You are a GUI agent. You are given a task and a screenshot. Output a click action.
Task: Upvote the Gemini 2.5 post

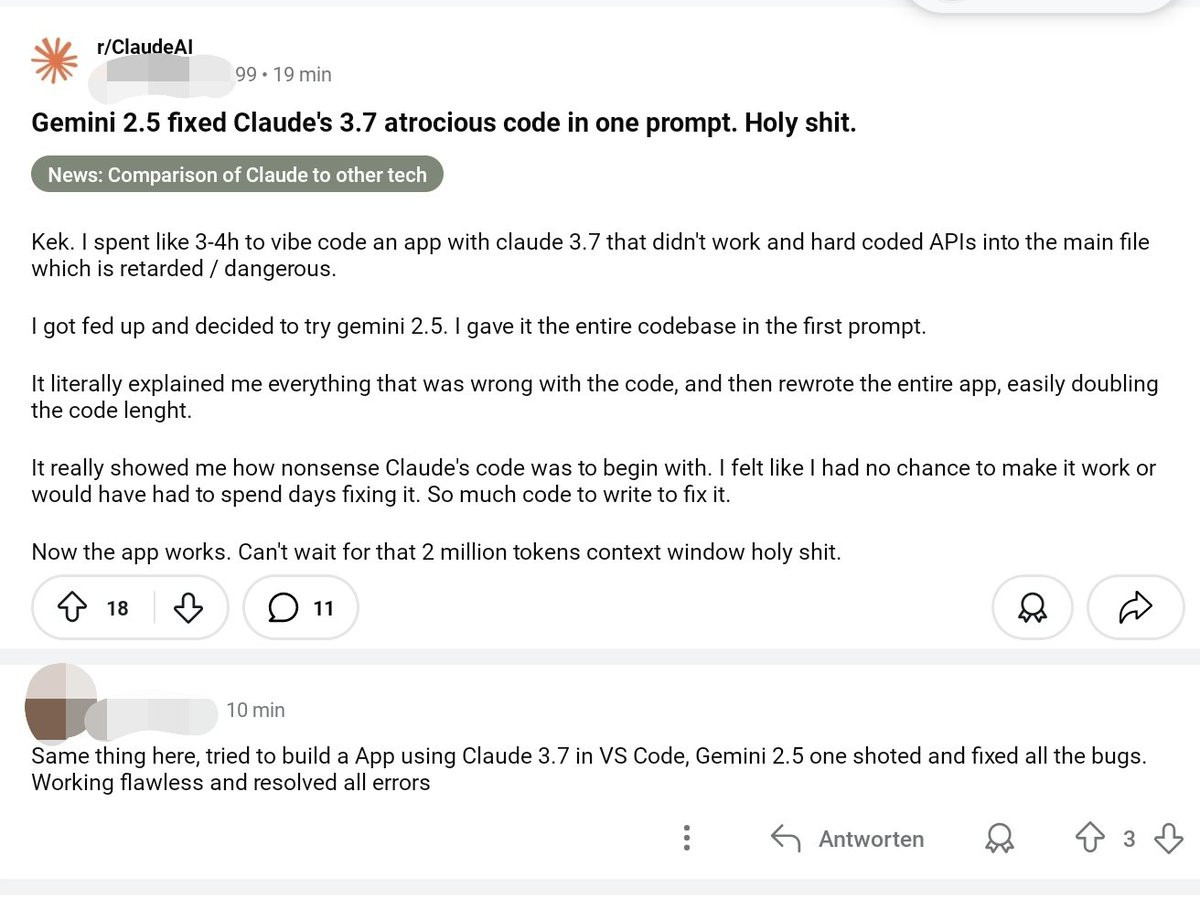pyautogui.click(x=71, y=607)
